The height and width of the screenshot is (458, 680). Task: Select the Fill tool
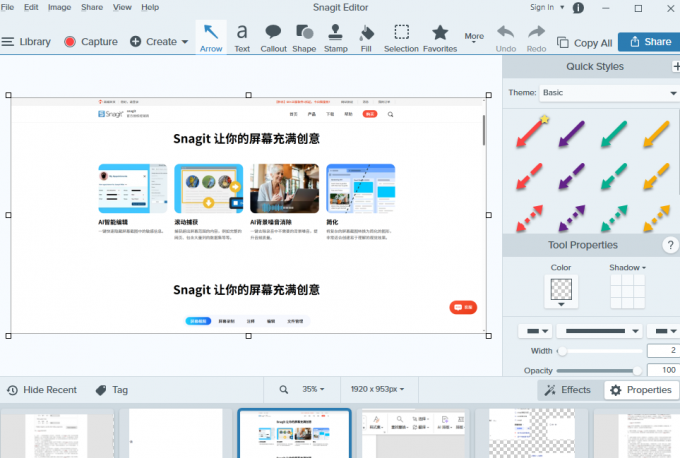(x=366, y=38)
